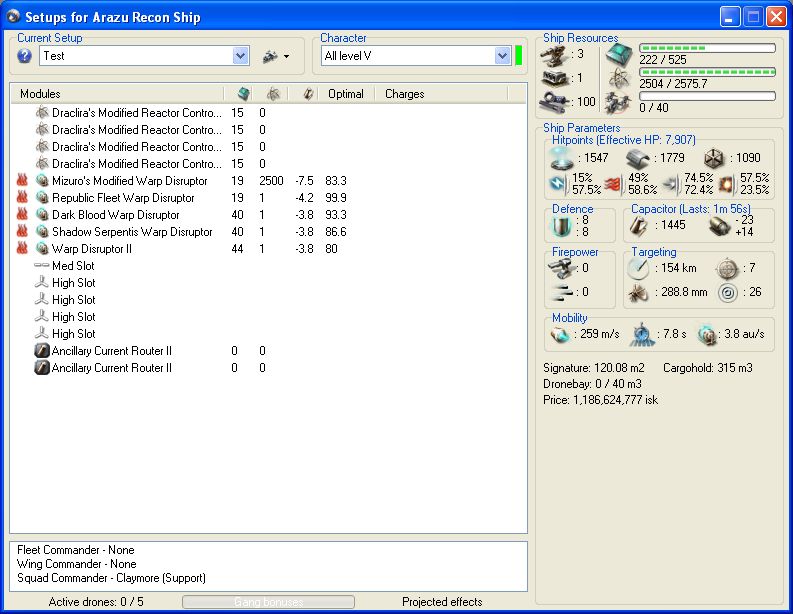The height and width of the screenshot is (614, 793).
Task: Select the first empty High Slot row
Action: click(268, 283)
